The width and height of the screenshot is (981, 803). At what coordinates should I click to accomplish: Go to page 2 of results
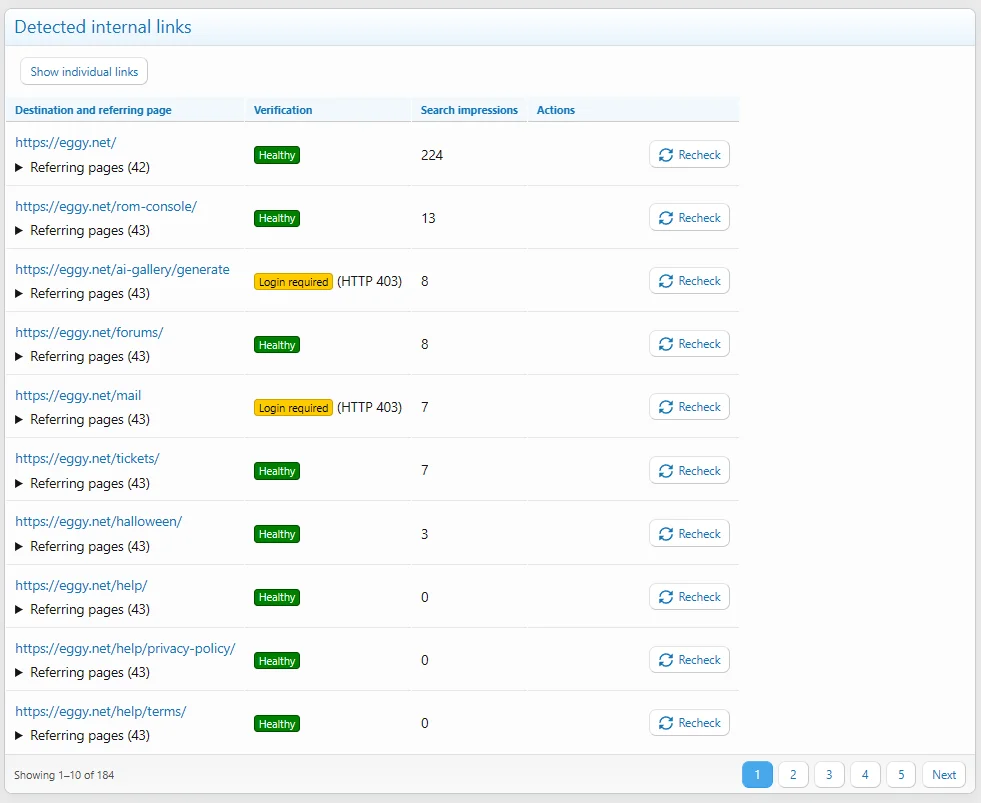(x=793, y=775)
